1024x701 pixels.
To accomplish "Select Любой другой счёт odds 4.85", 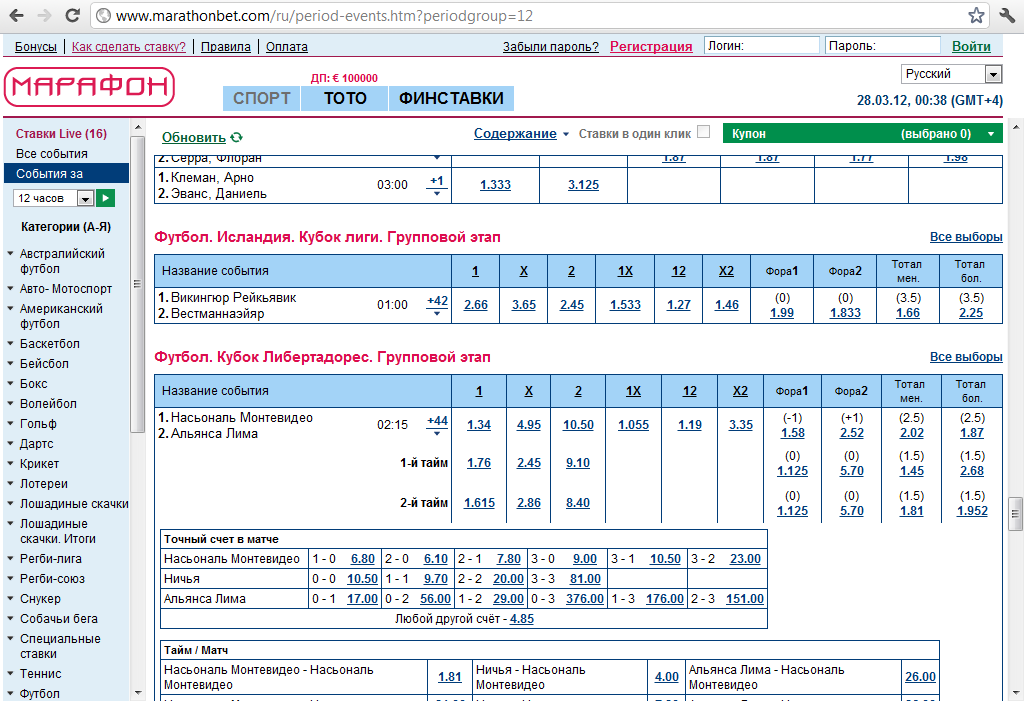I will (x=521, y=619).
